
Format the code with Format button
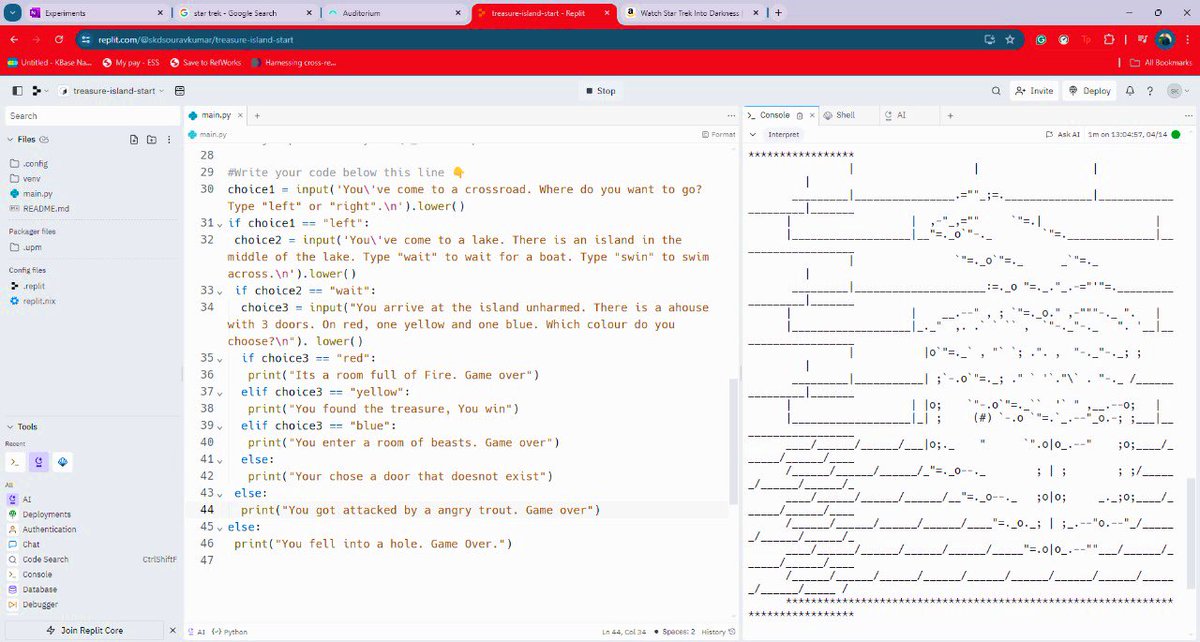pyautogui.click(x=718, y=134)
